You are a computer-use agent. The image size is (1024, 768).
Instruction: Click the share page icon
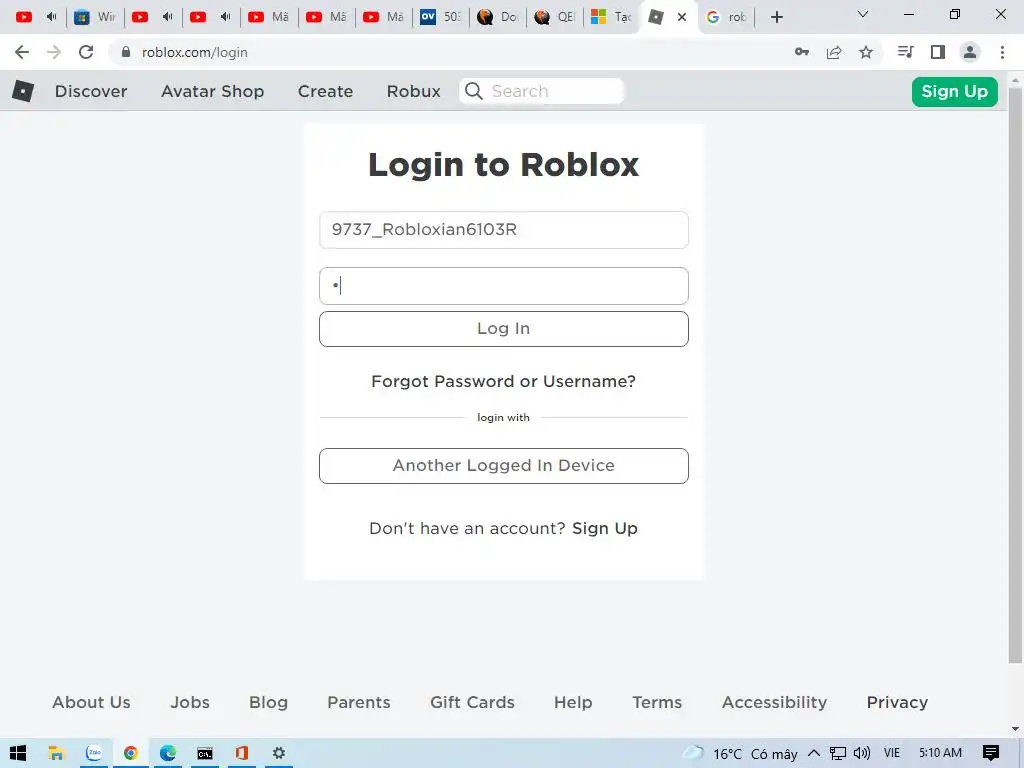834,52
